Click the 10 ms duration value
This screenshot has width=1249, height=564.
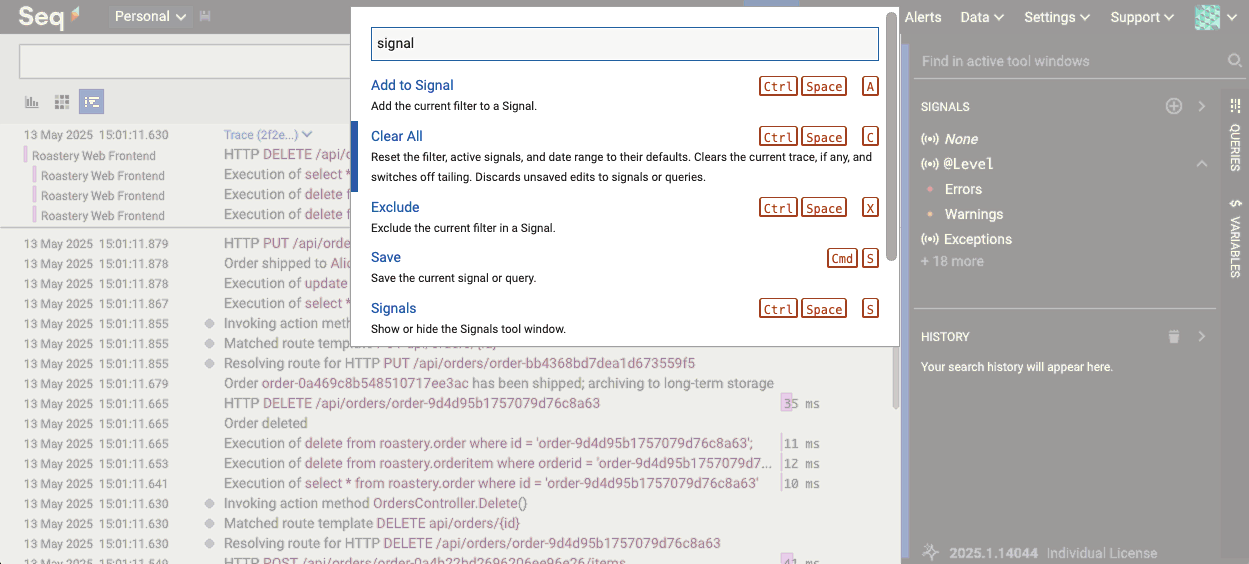click(802, 484)
